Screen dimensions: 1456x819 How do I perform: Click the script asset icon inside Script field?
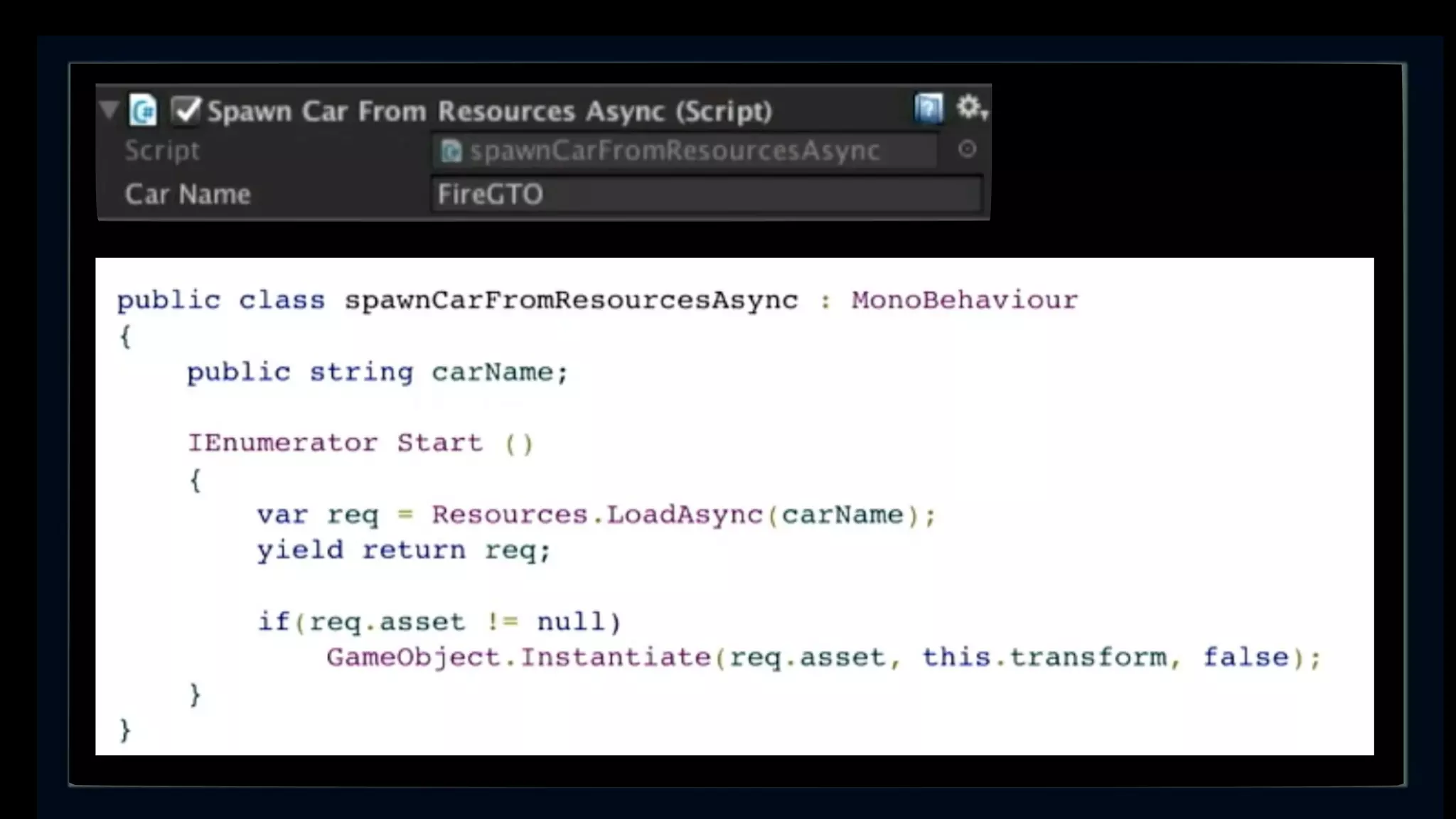pos(451,151)
